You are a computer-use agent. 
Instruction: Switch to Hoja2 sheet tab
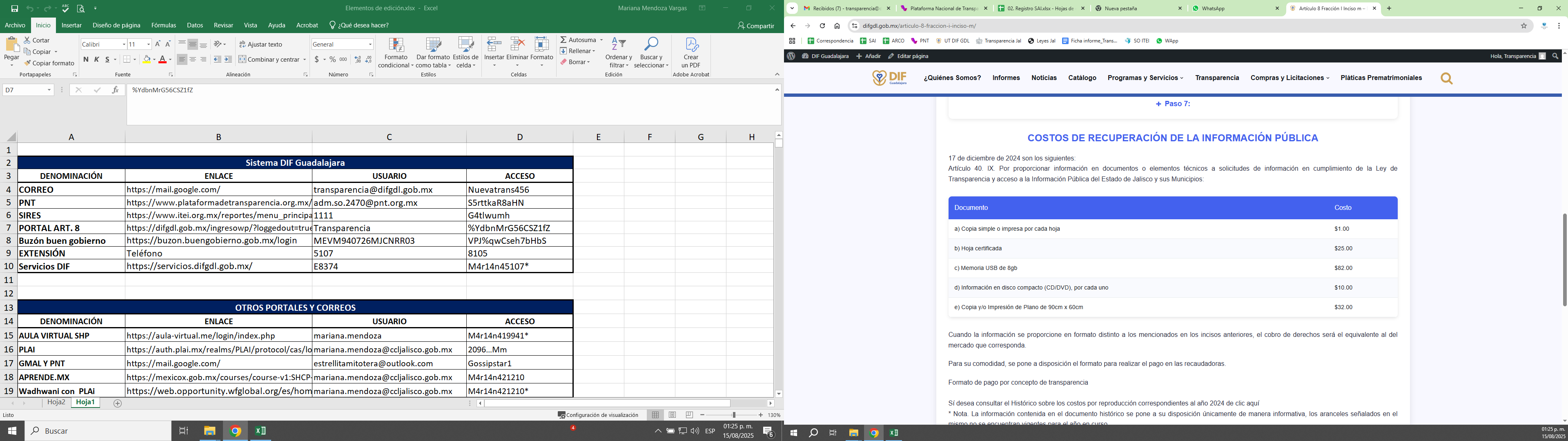point(57,403)
